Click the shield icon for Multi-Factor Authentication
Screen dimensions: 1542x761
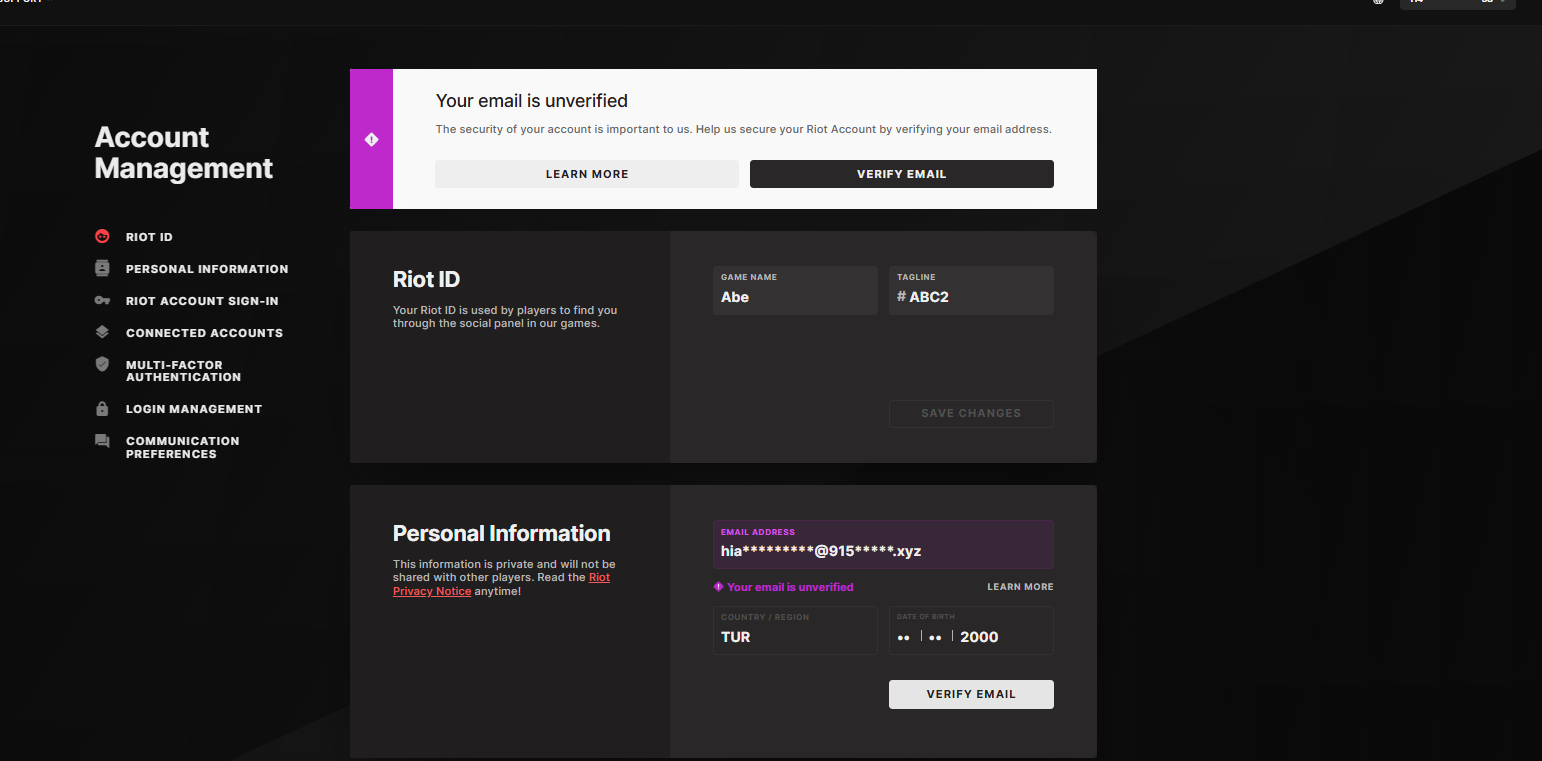click(x=102, y=365)
